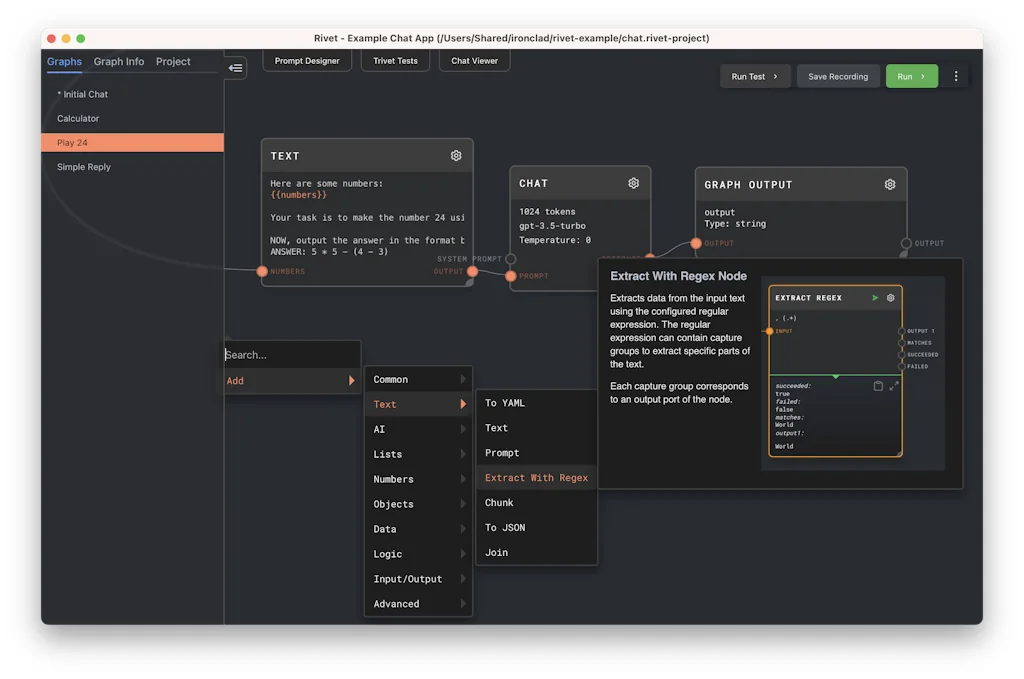This screenshot has width=1024, height=679.
Task: Expand Extract Regex output with diagonal arrows icon
Action: point(892,385)
